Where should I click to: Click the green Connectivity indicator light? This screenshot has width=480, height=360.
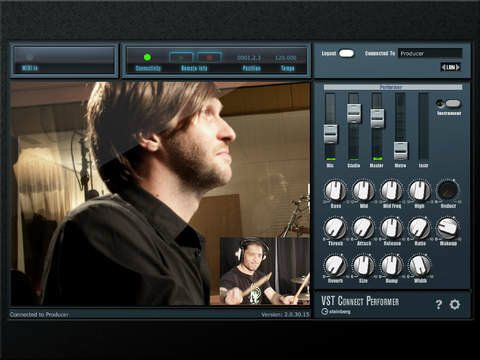click(147, 57)
